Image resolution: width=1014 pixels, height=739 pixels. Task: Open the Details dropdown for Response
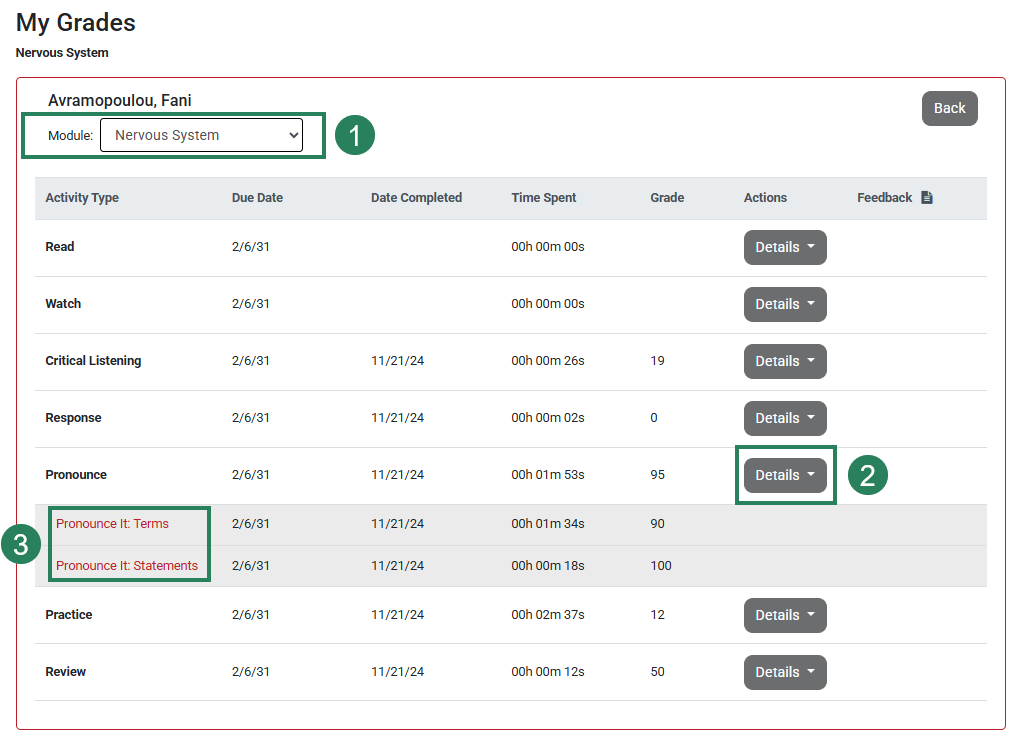(784, 418)
